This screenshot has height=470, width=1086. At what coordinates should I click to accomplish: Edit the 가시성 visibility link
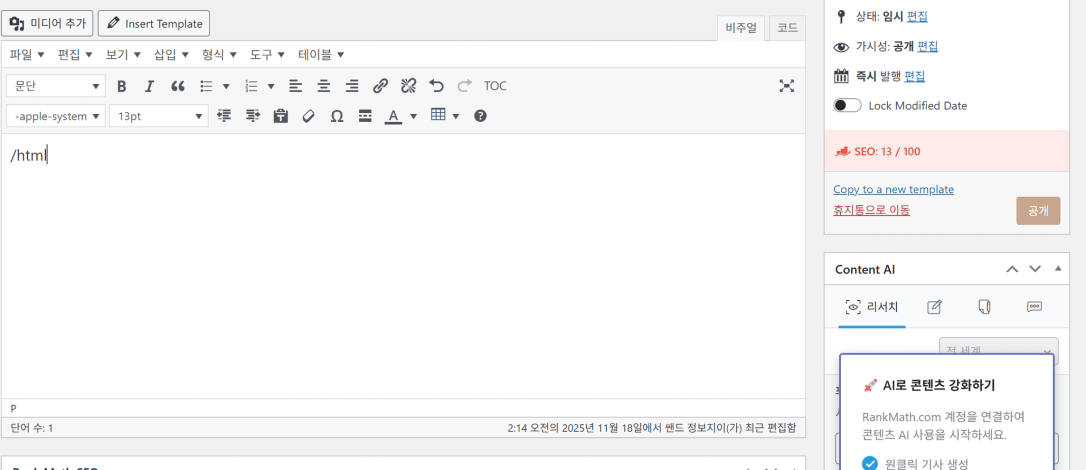(928, 46)
